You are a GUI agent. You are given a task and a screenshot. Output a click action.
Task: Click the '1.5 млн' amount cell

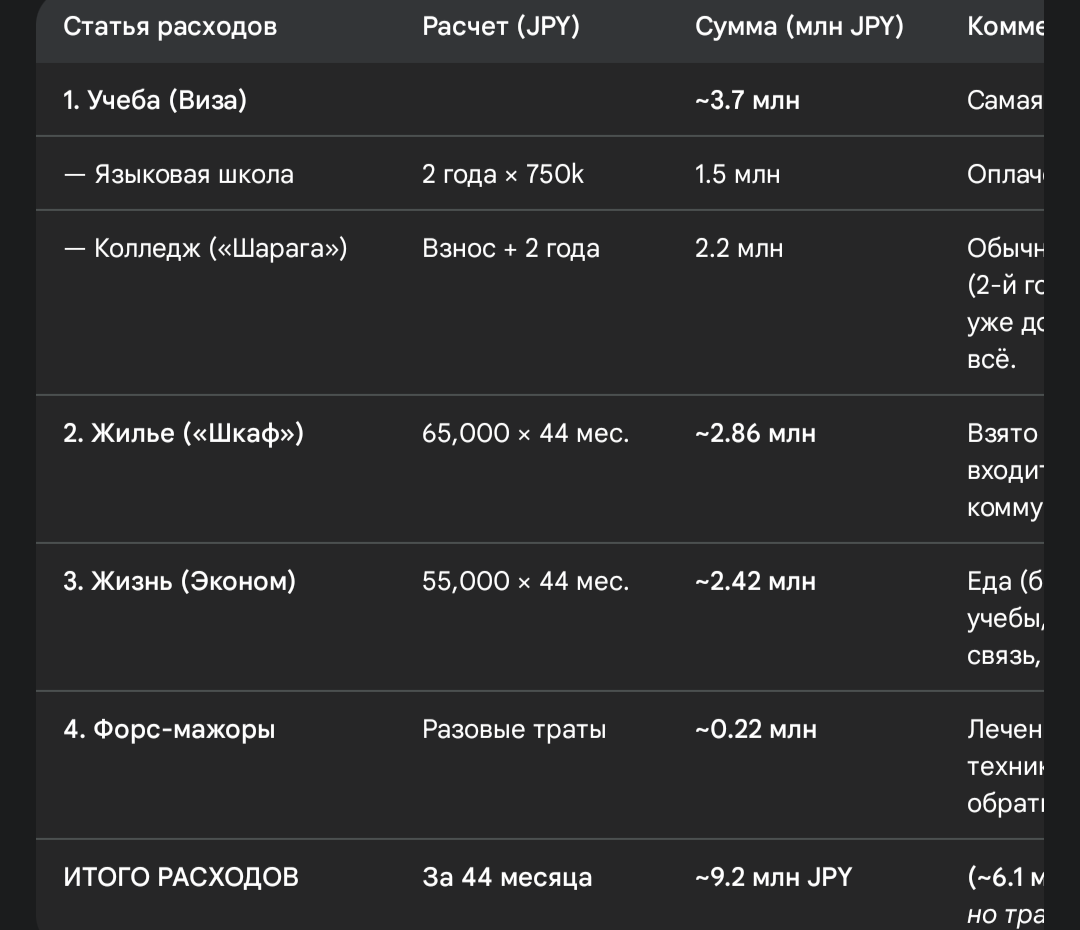click(x=738, y=174)
